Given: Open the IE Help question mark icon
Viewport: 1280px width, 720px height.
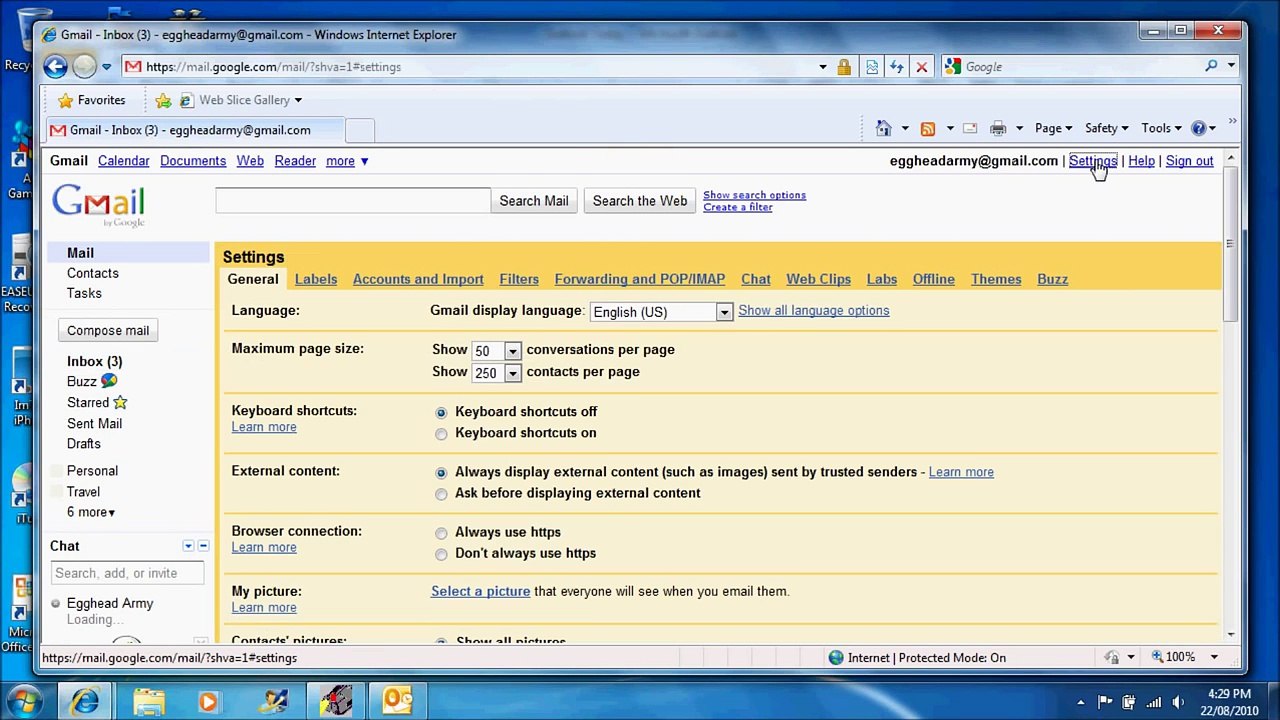Looking at the screenshot, I should (x=1198, y=128).
